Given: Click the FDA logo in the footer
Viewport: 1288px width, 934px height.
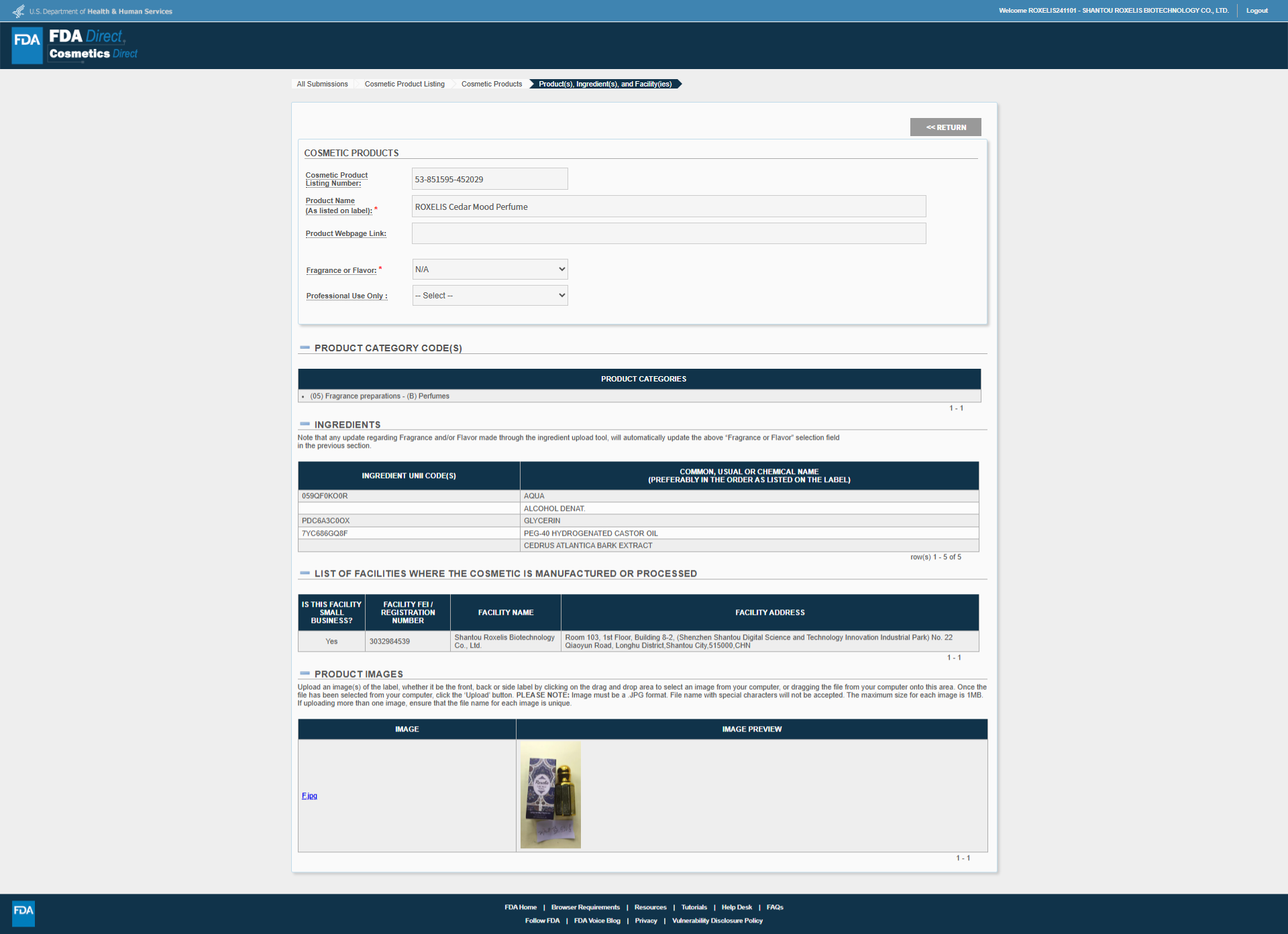Looking at the screenshot, I should (x=23, y=913).
